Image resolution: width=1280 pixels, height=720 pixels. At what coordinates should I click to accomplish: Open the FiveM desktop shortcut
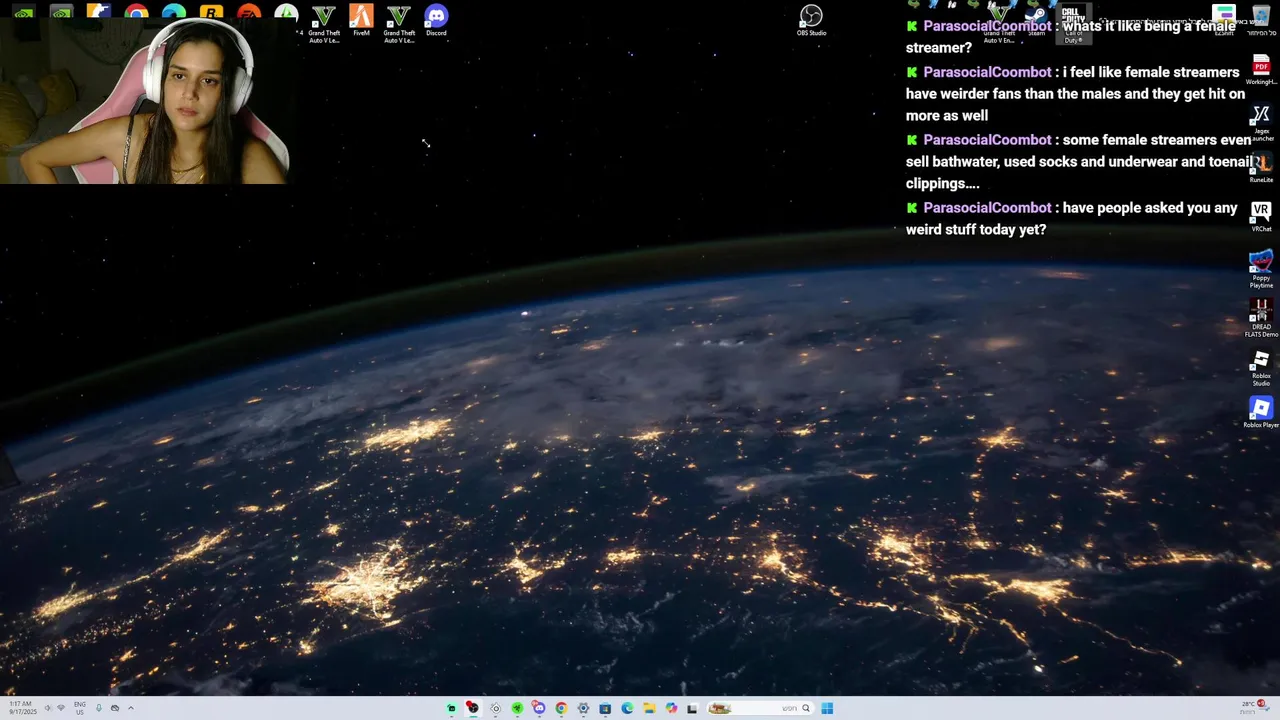click(361, 20)
